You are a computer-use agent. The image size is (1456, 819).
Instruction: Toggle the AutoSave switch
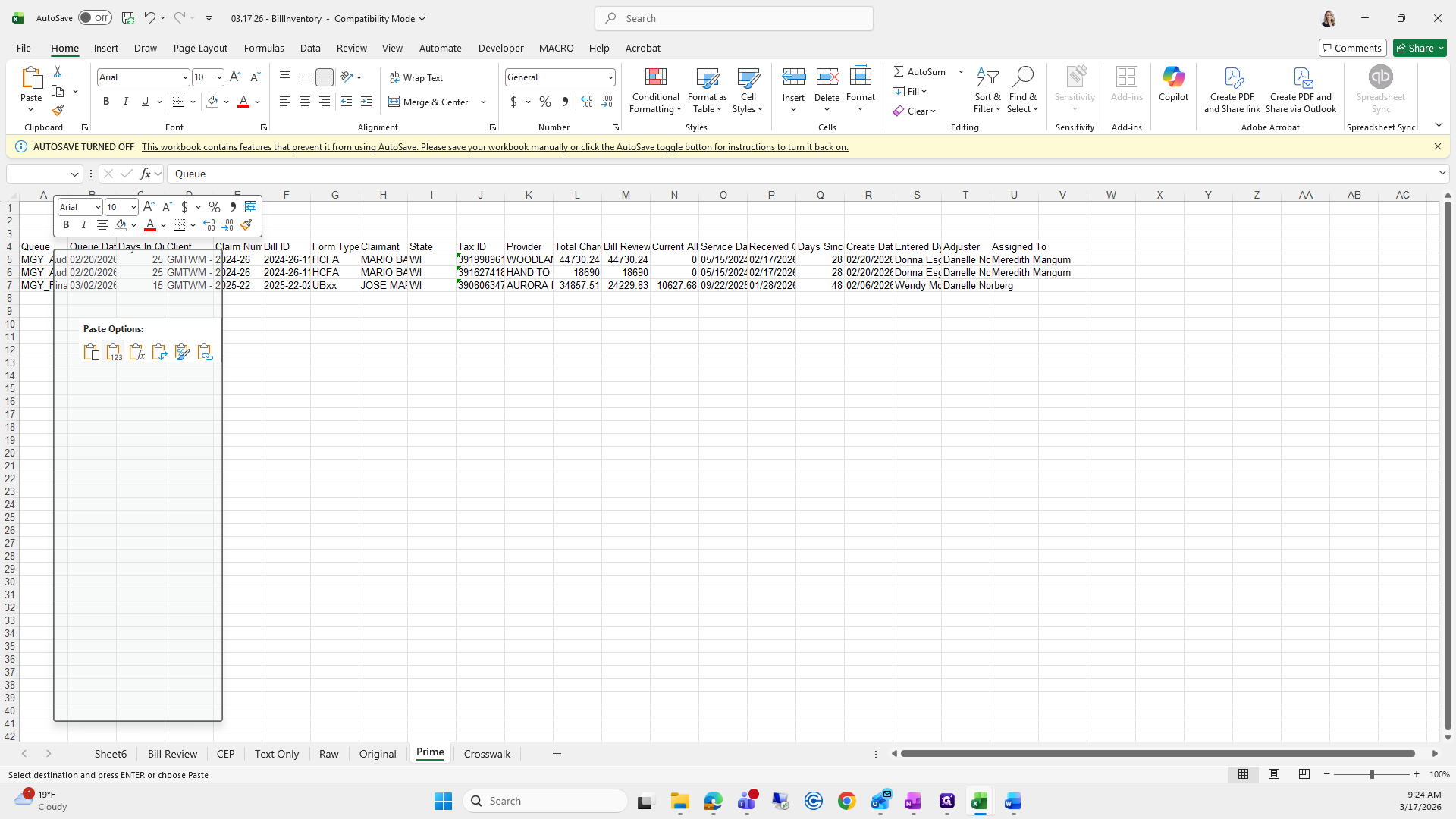pyautogui.click(x=95, y=18)
